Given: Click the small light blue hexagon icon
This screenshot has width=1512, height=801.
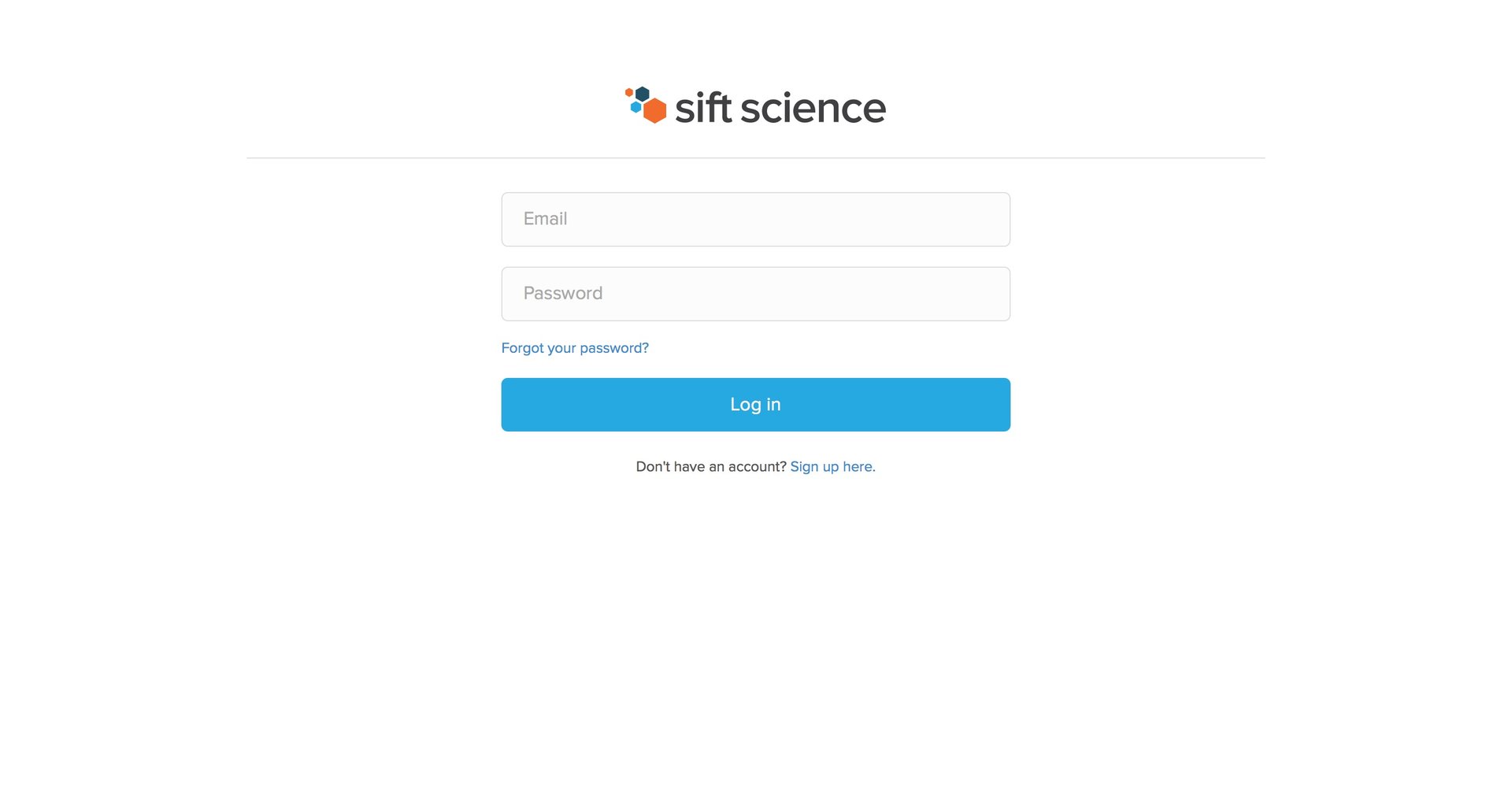Looking at the screenshot, I should pos(636,107).
